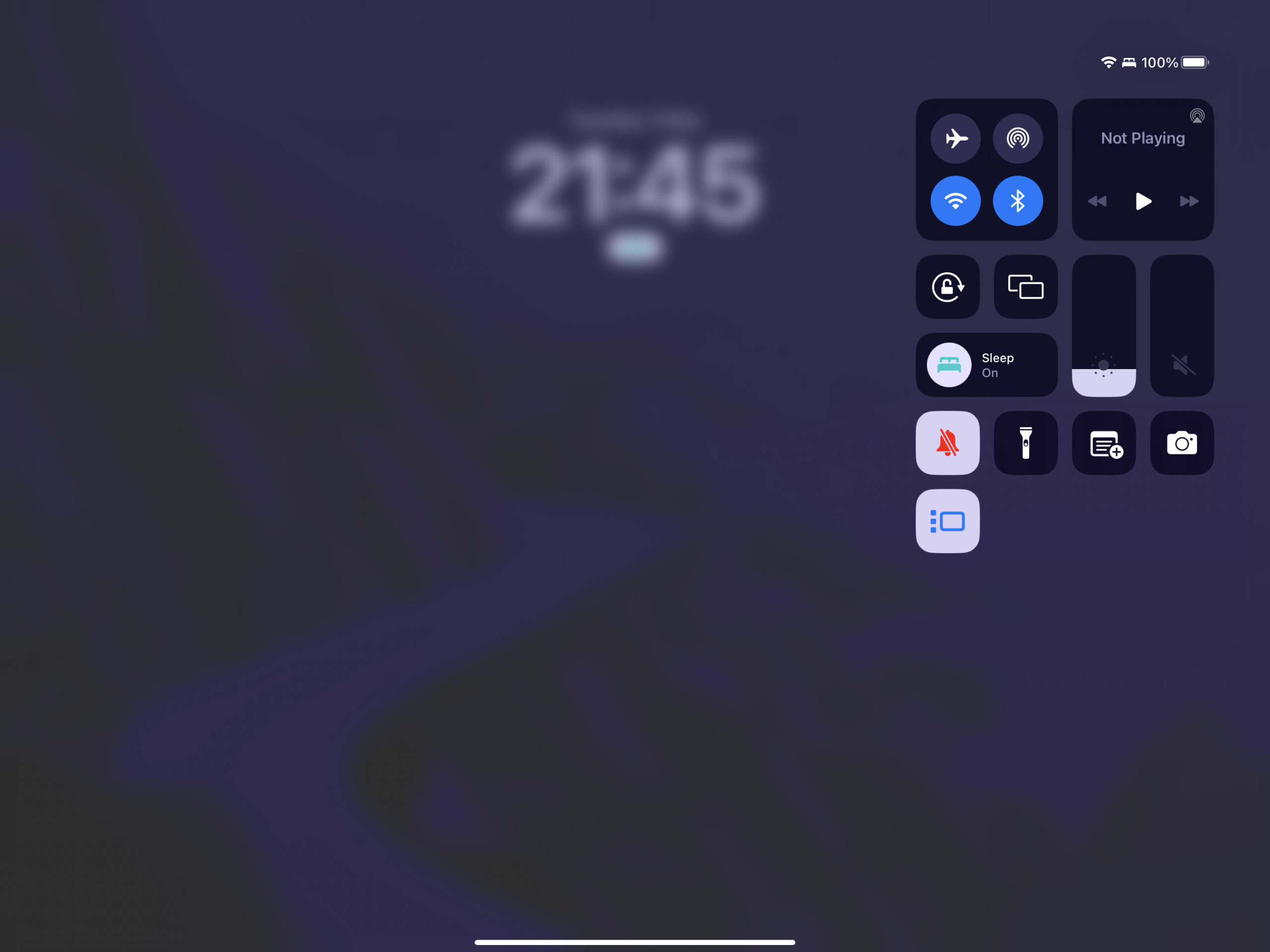
Task: Tap Sleep focus mode toggle
Action: [x=987, y=364]
